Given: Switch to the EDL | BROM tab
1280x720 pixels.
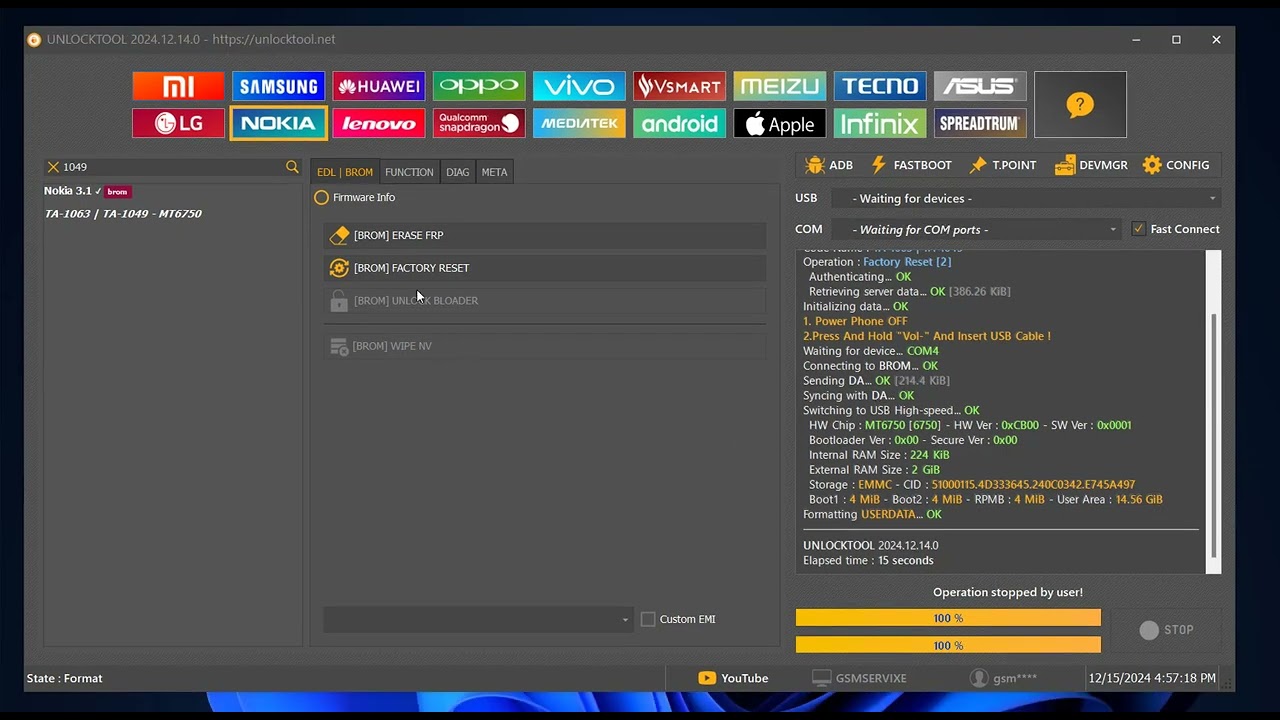Looking at the screenshot, I should (345, 172).
